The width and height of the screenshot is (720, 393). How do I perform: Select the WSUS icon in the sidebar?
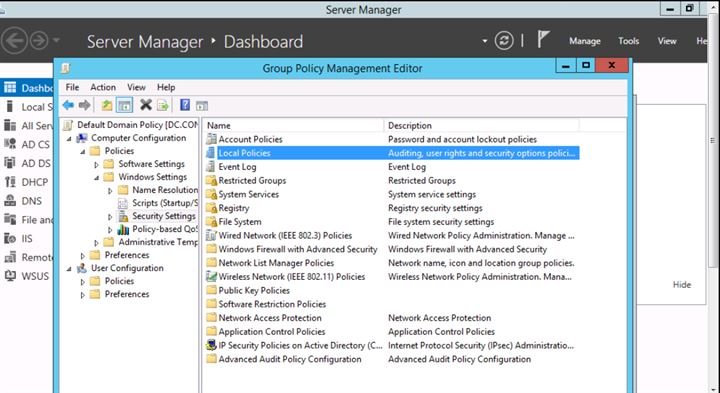click(10, 276)
